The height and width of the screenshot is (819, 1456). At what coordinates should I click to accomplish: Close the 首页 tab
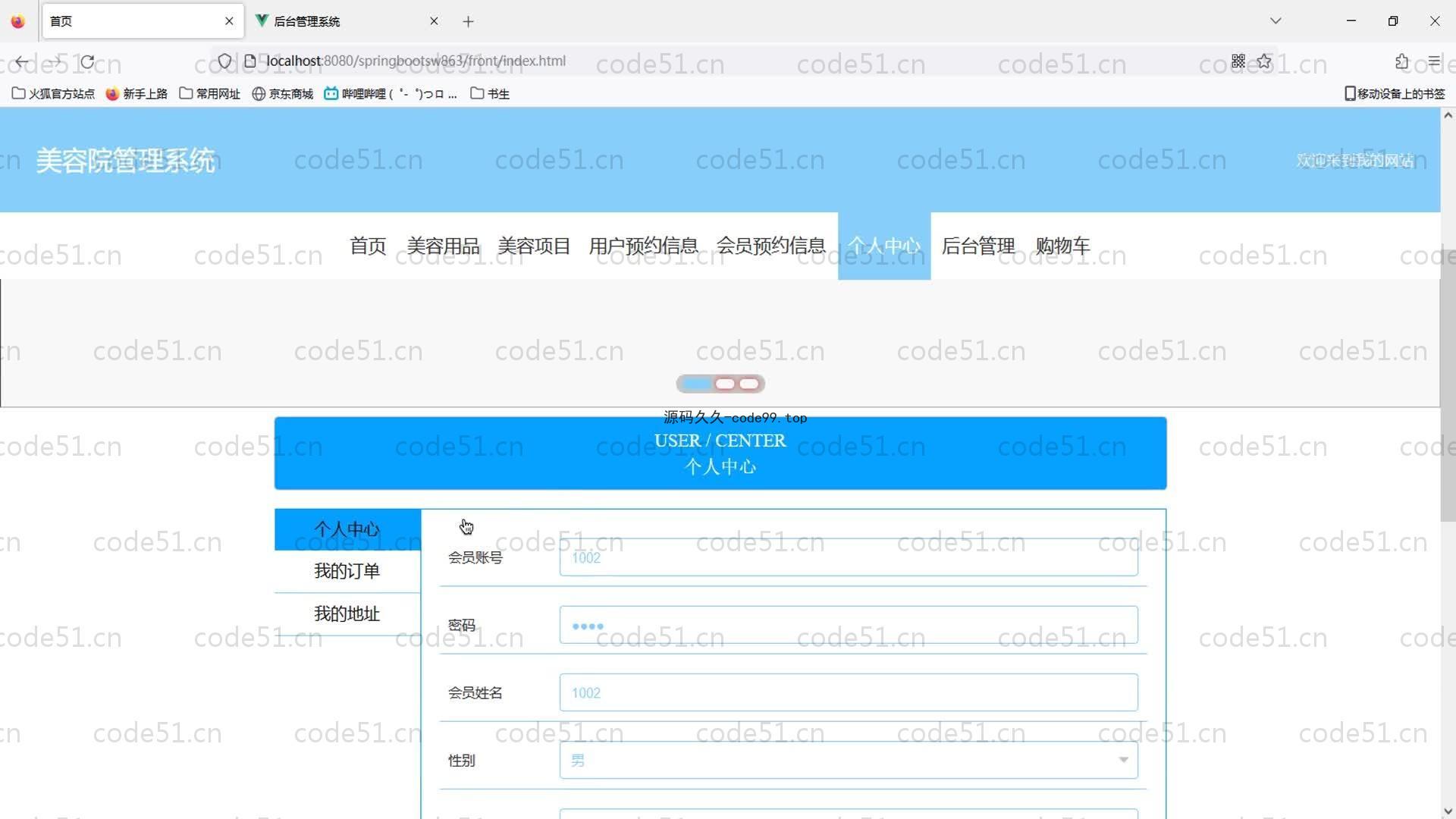pos(229,21)
